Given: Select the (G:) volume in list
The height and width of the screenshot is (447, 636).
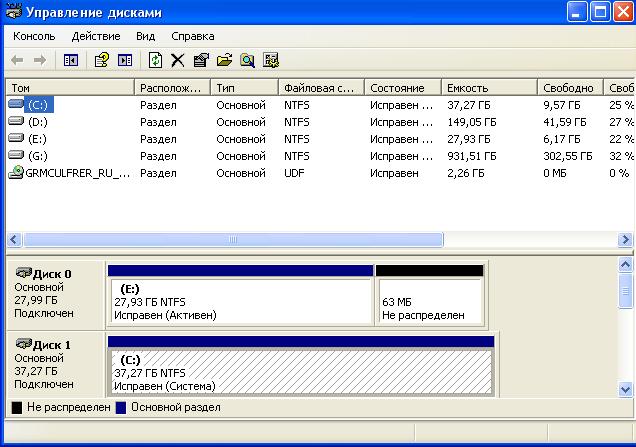Looking at the screenshot, I should coord(38,156).
